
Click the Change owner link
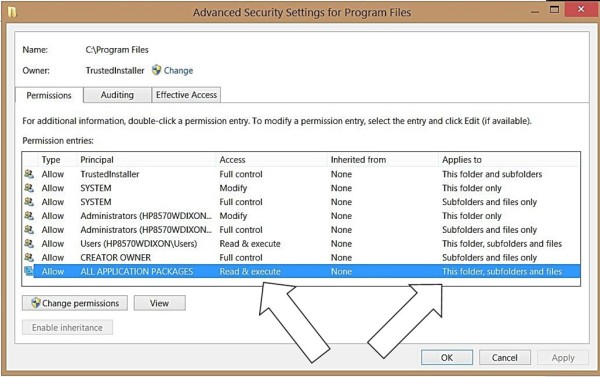coord(178,70)
